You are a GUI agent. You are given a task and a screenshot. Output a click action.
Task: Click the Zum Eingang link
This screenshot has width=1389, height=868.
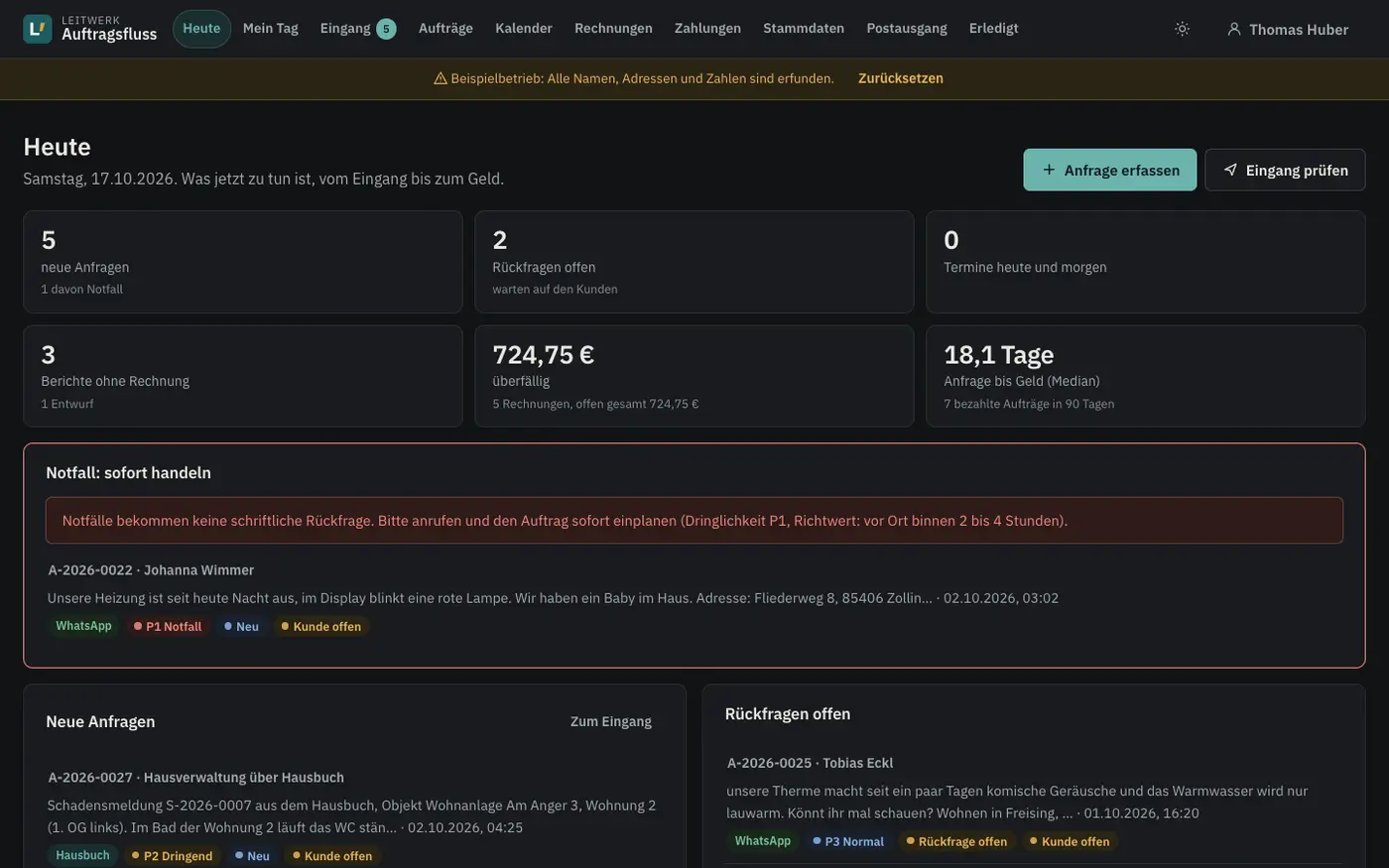click(x=611, y=721)
